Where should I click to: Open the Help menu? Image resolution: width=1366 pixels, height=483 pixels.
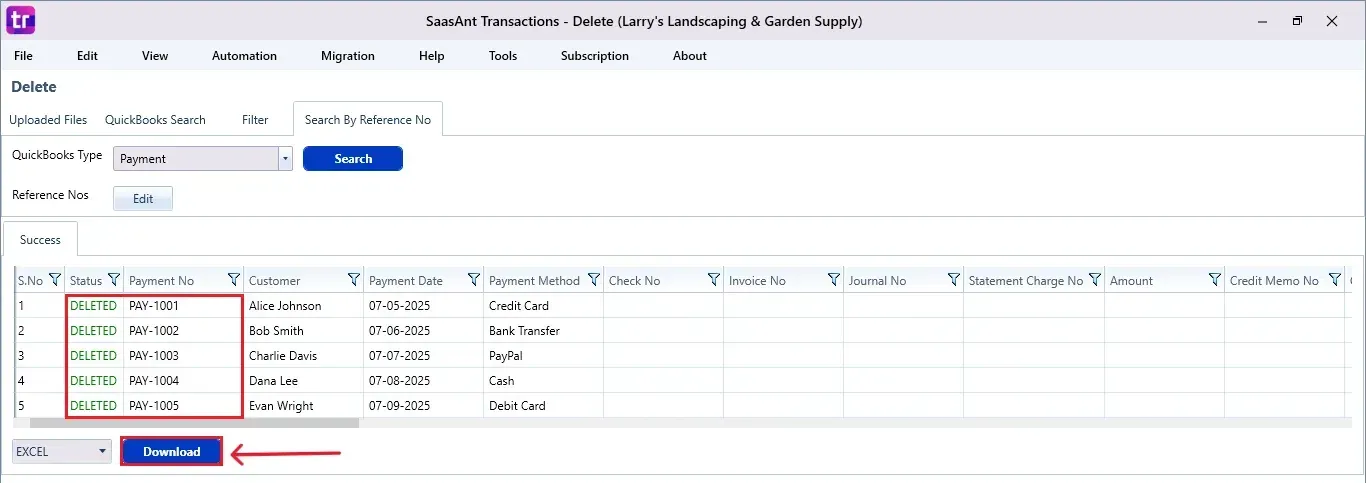[431, 56]
